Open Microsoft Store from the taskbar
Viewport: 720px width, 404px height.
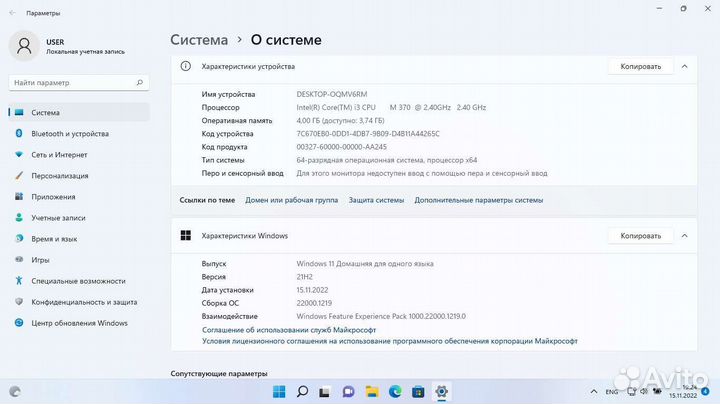pyautogui.click(x=418, y=392)
